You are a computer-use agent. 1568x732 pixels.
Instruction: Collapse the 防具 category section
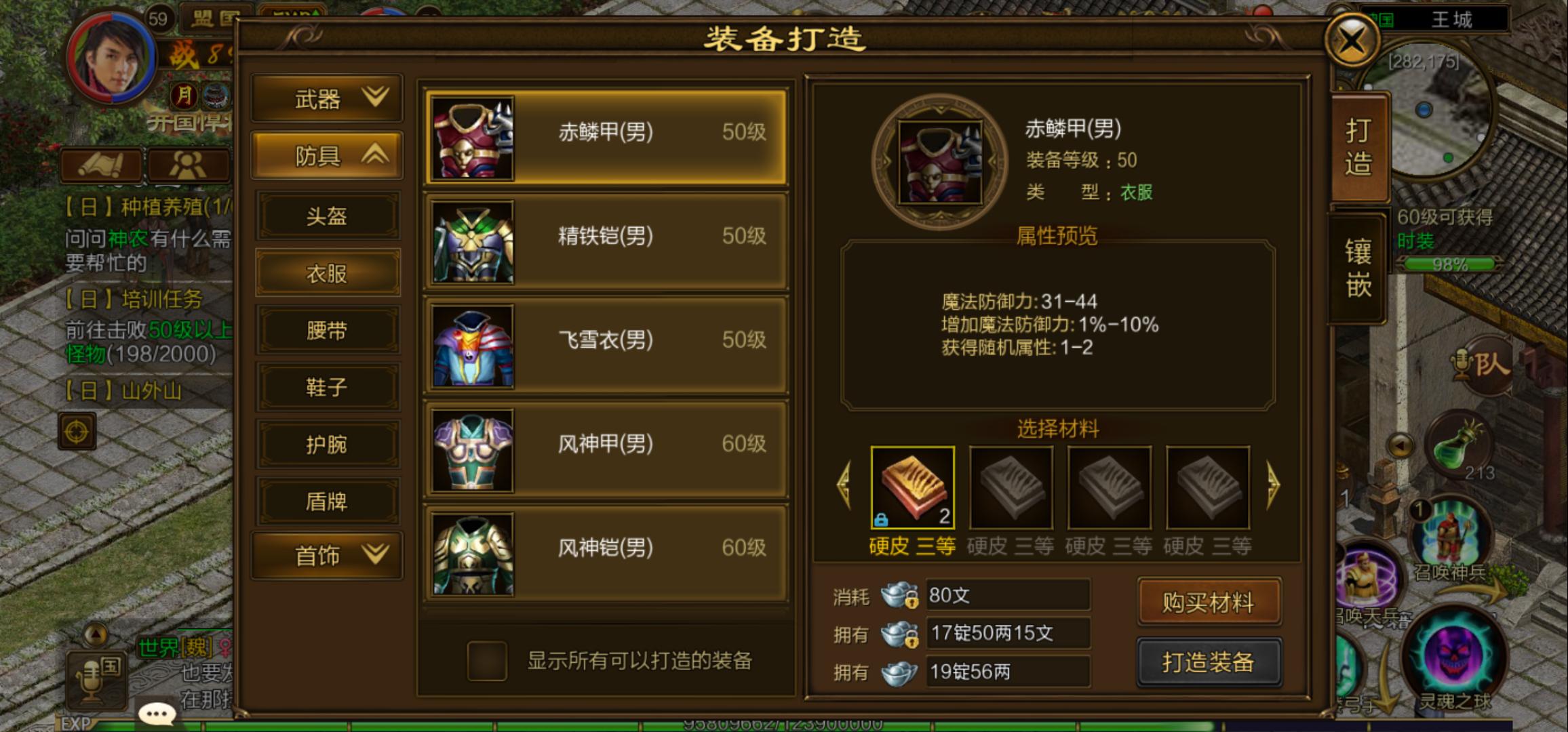[x=327, y=156]
